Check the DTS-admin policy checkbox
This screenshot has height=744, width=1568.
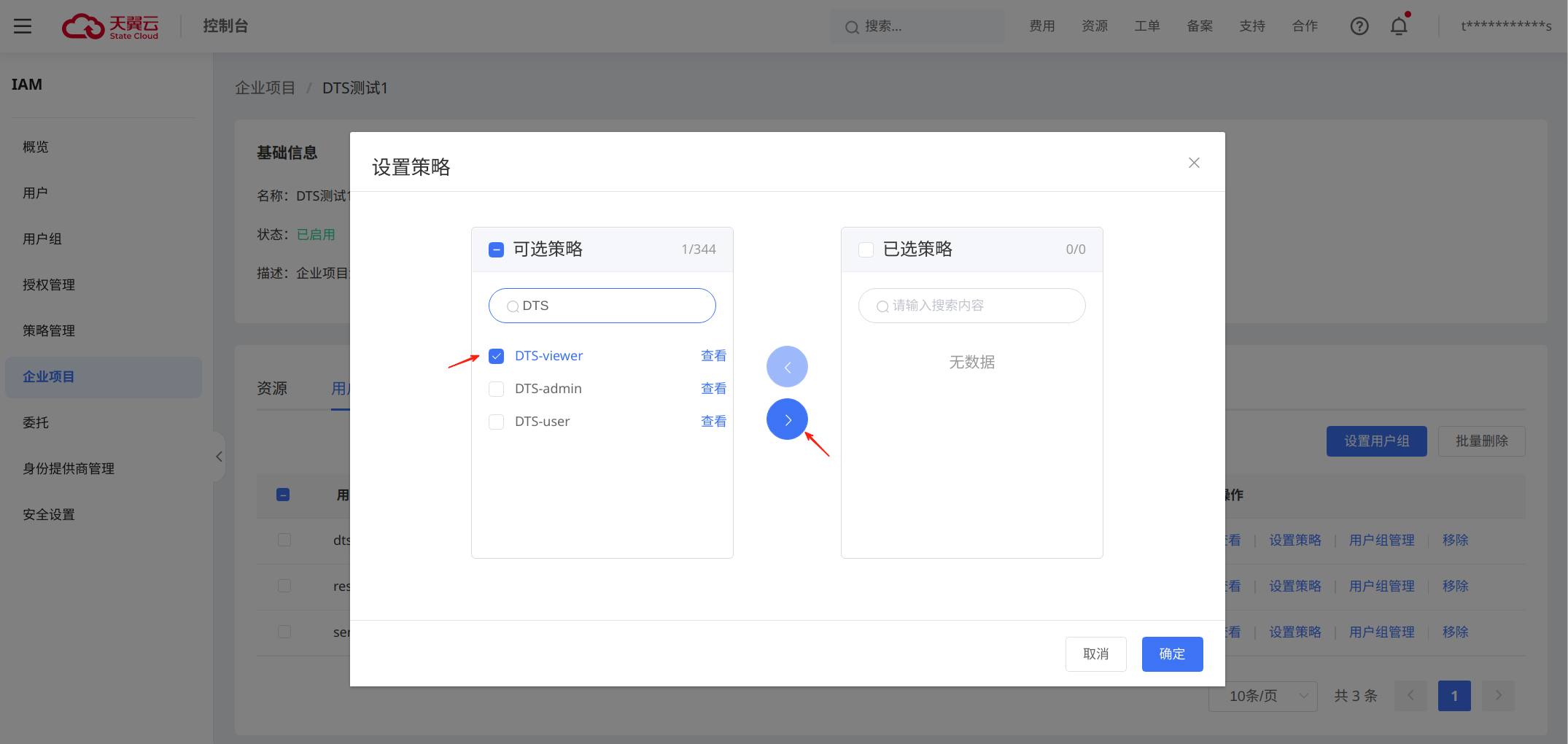497,389
